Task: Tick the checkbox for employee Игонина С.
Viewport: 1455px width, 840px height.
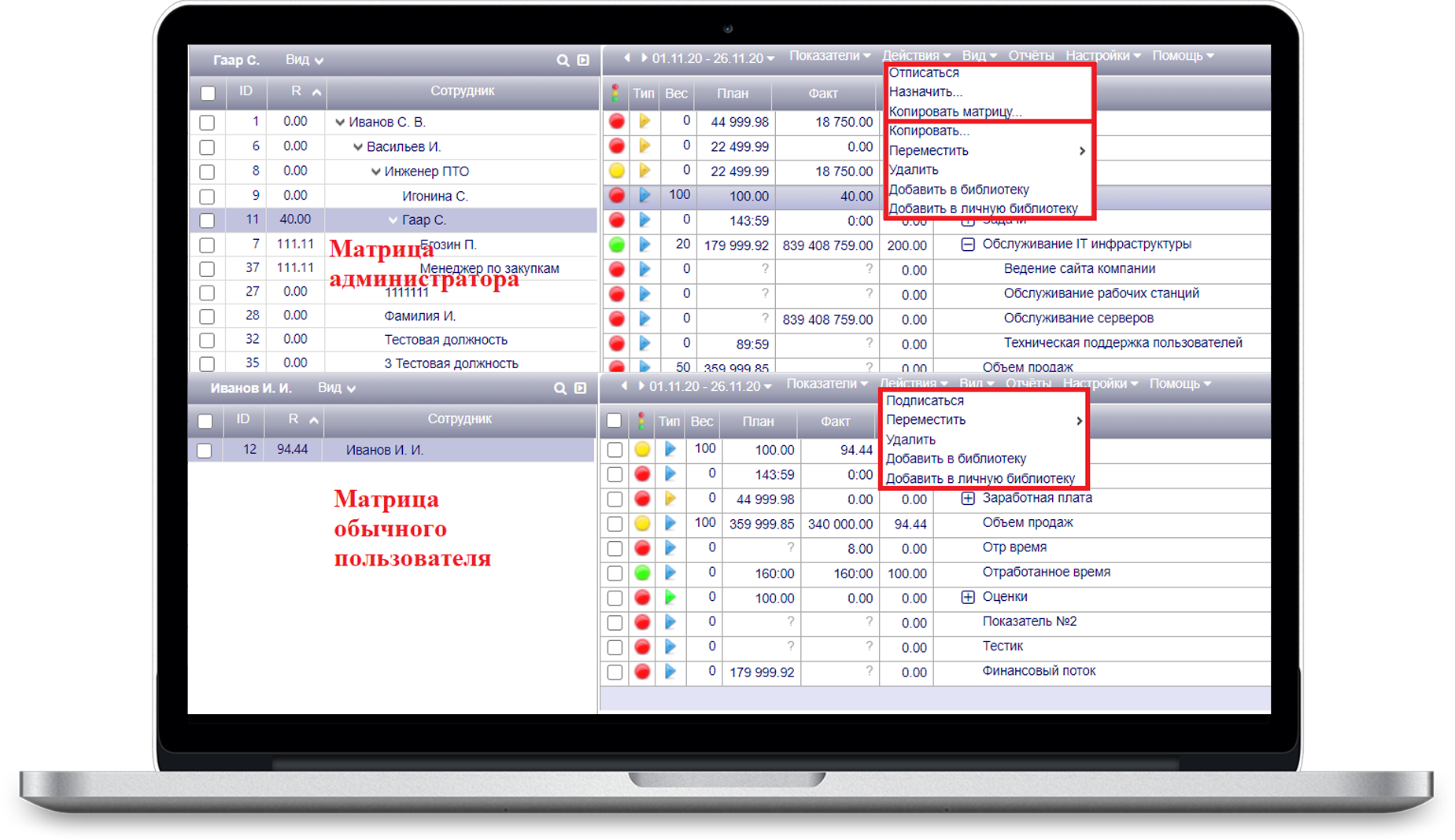Action: pos(207,197)
